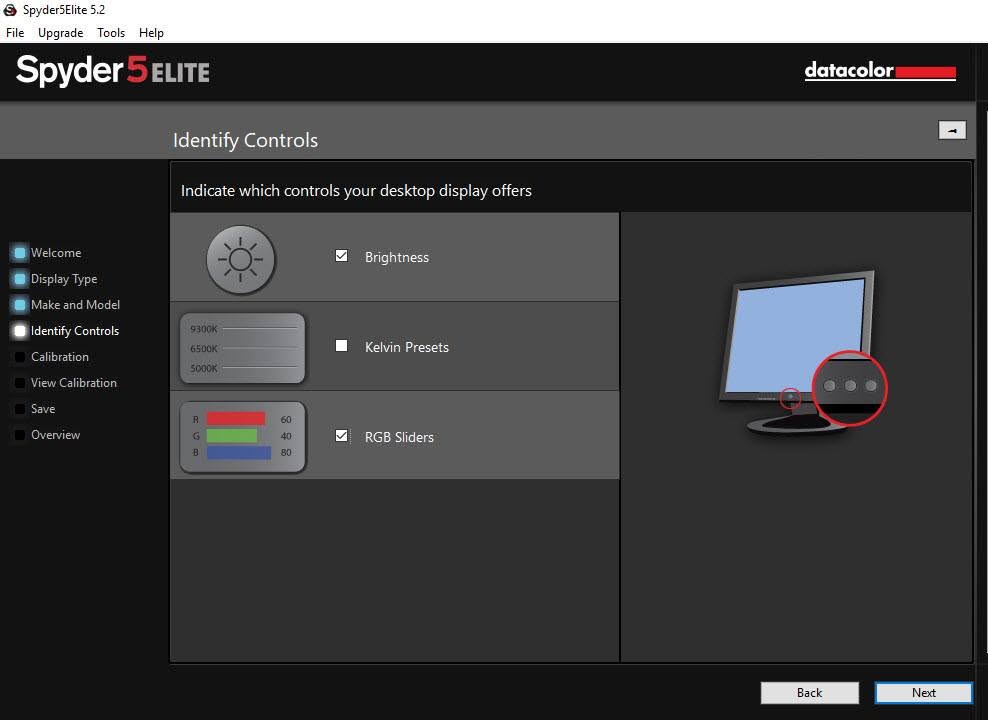Click the green bar in RGB illustration
The width and height of the screenshot is (988, 720).
232,436
